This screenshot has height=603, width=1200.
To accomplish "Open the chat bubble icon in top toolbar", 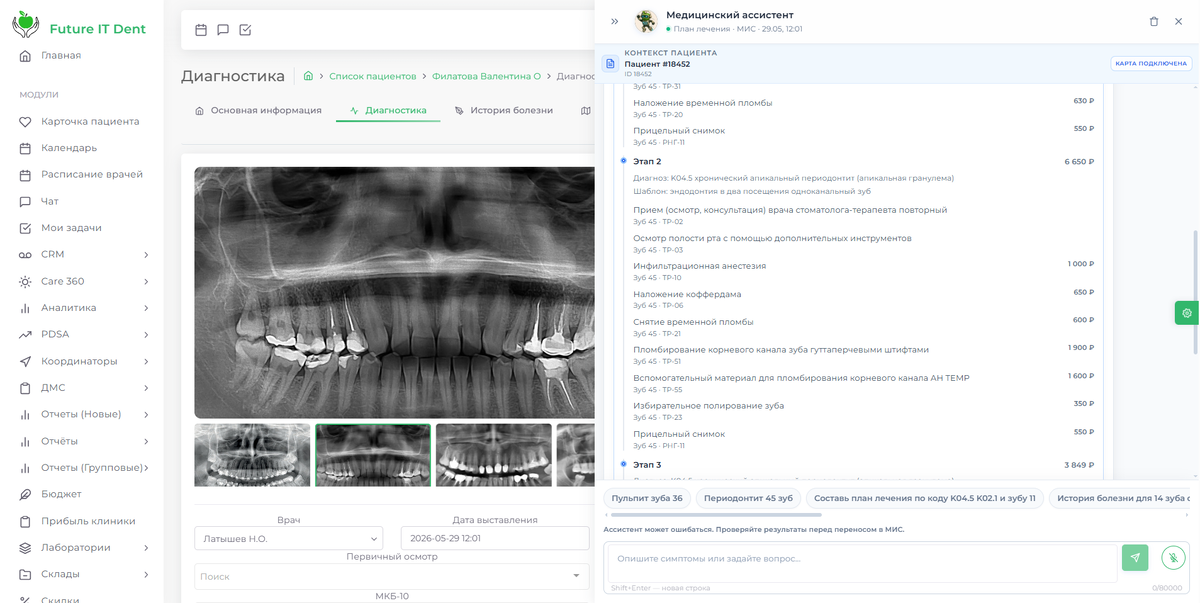I will (x=223, y=30).
